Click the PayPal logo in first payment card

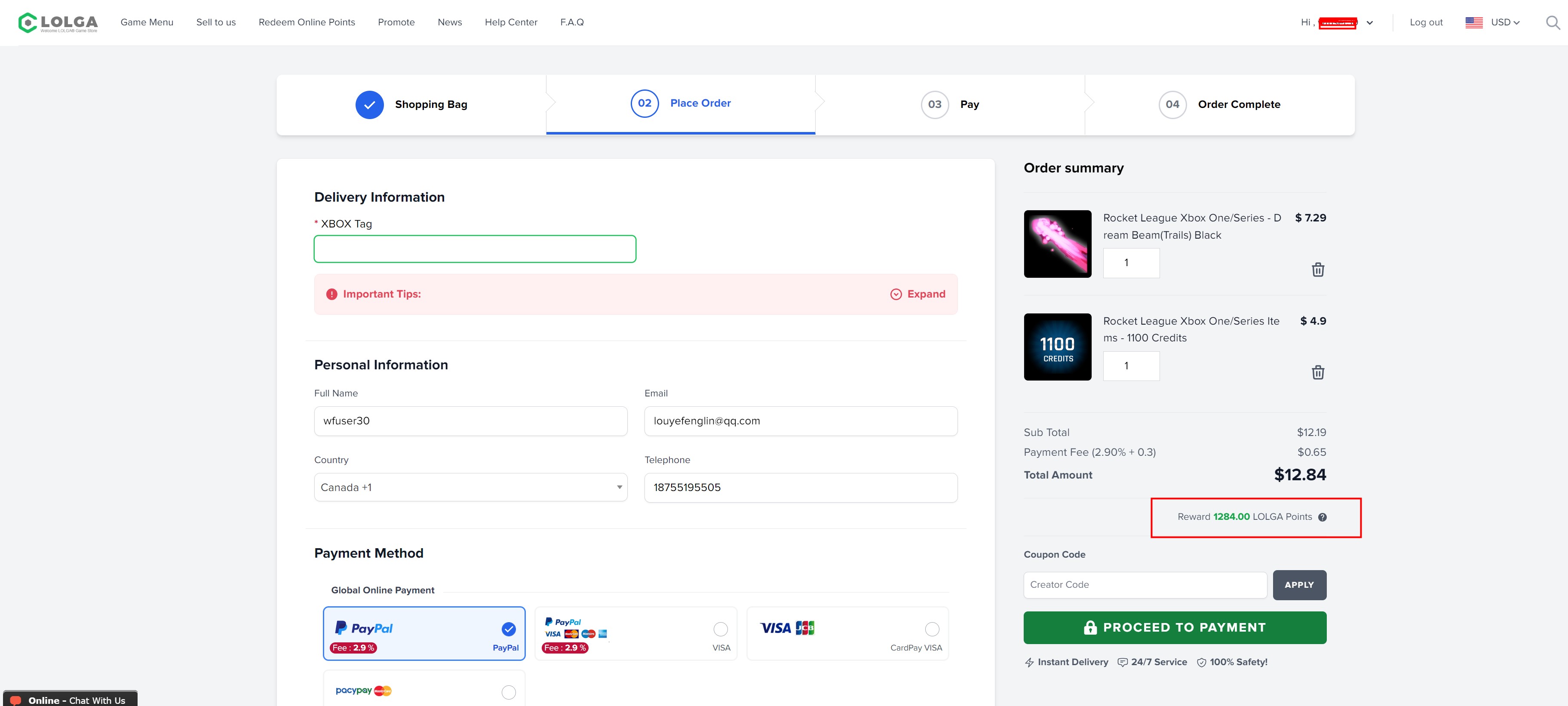364,628
